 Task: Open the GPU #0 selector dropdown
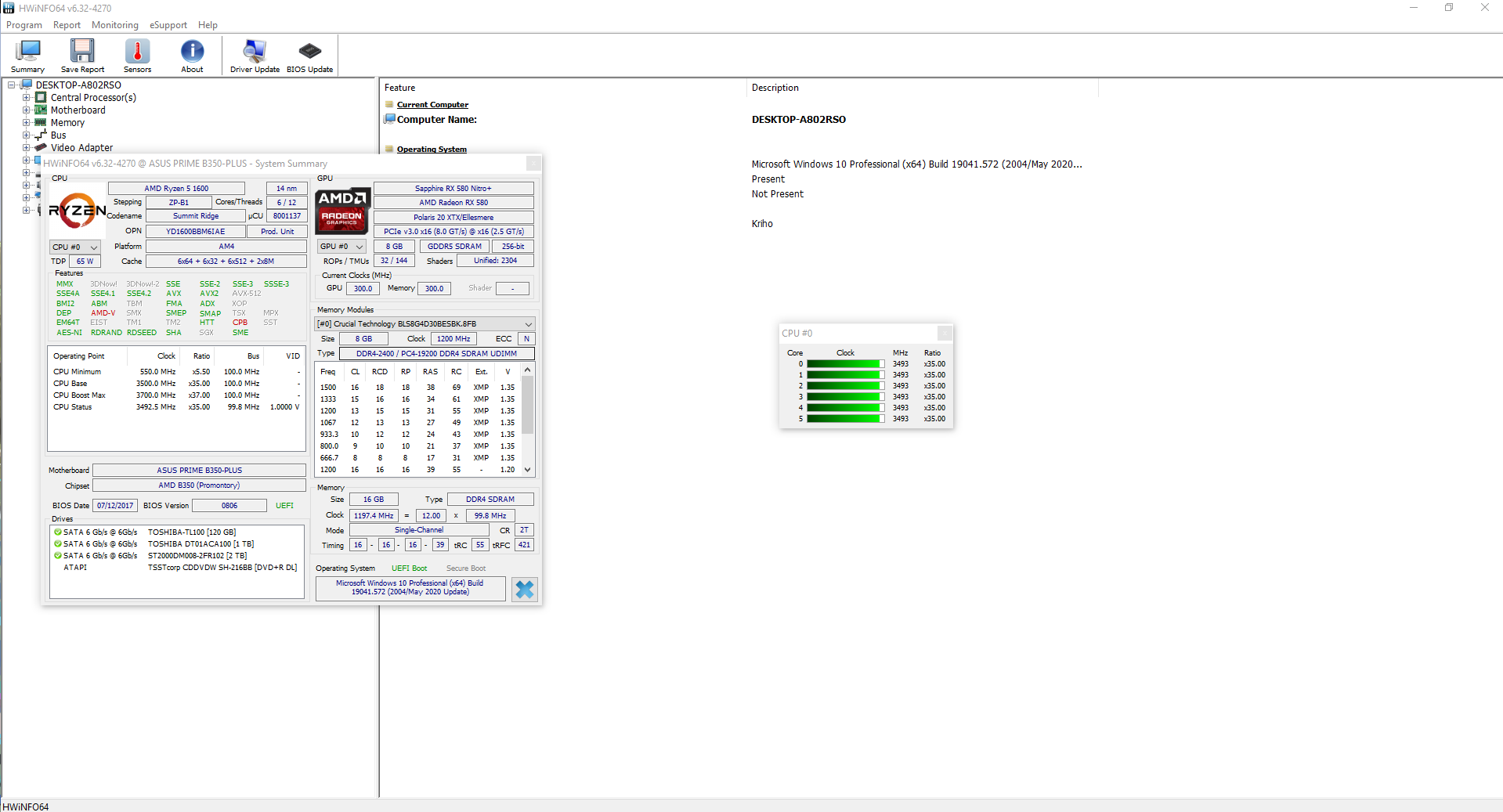342,247
